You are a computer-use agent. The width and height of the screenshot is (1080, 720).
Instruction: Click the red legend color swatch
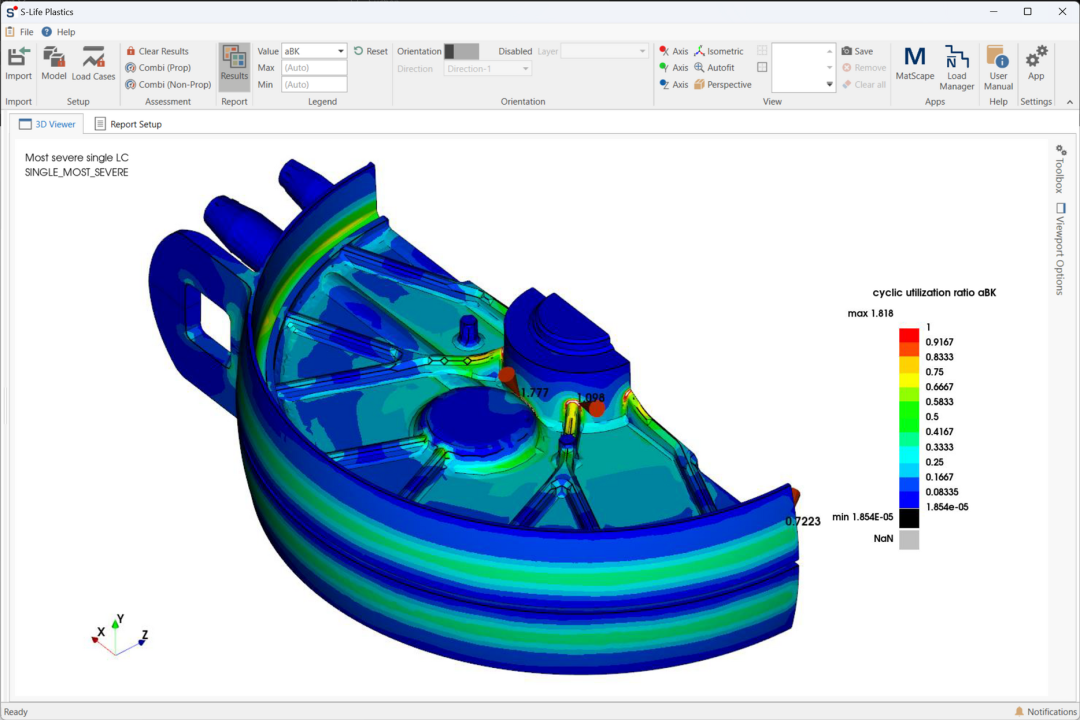coord(908,334)
